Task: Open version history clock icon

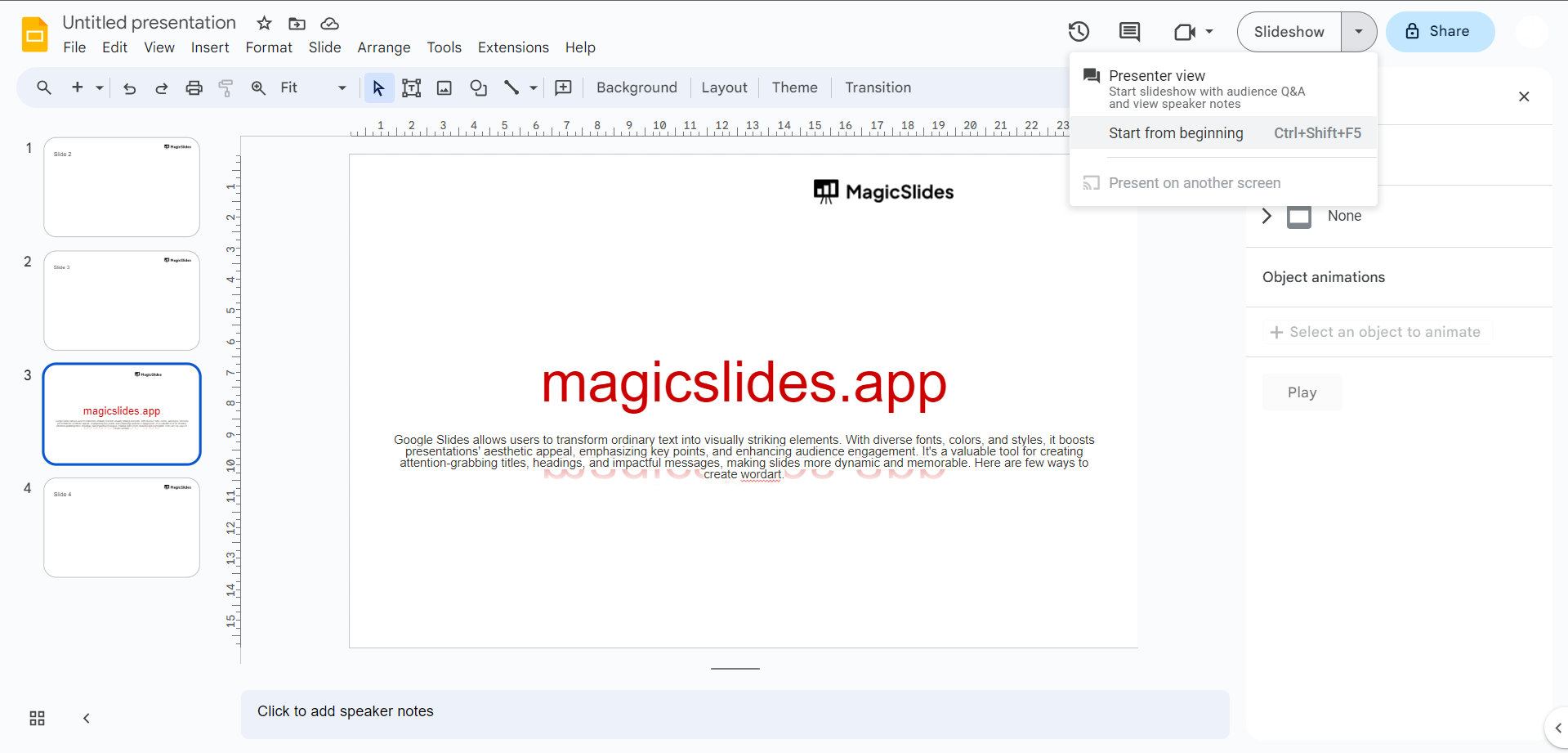Action: (1079, 32)
